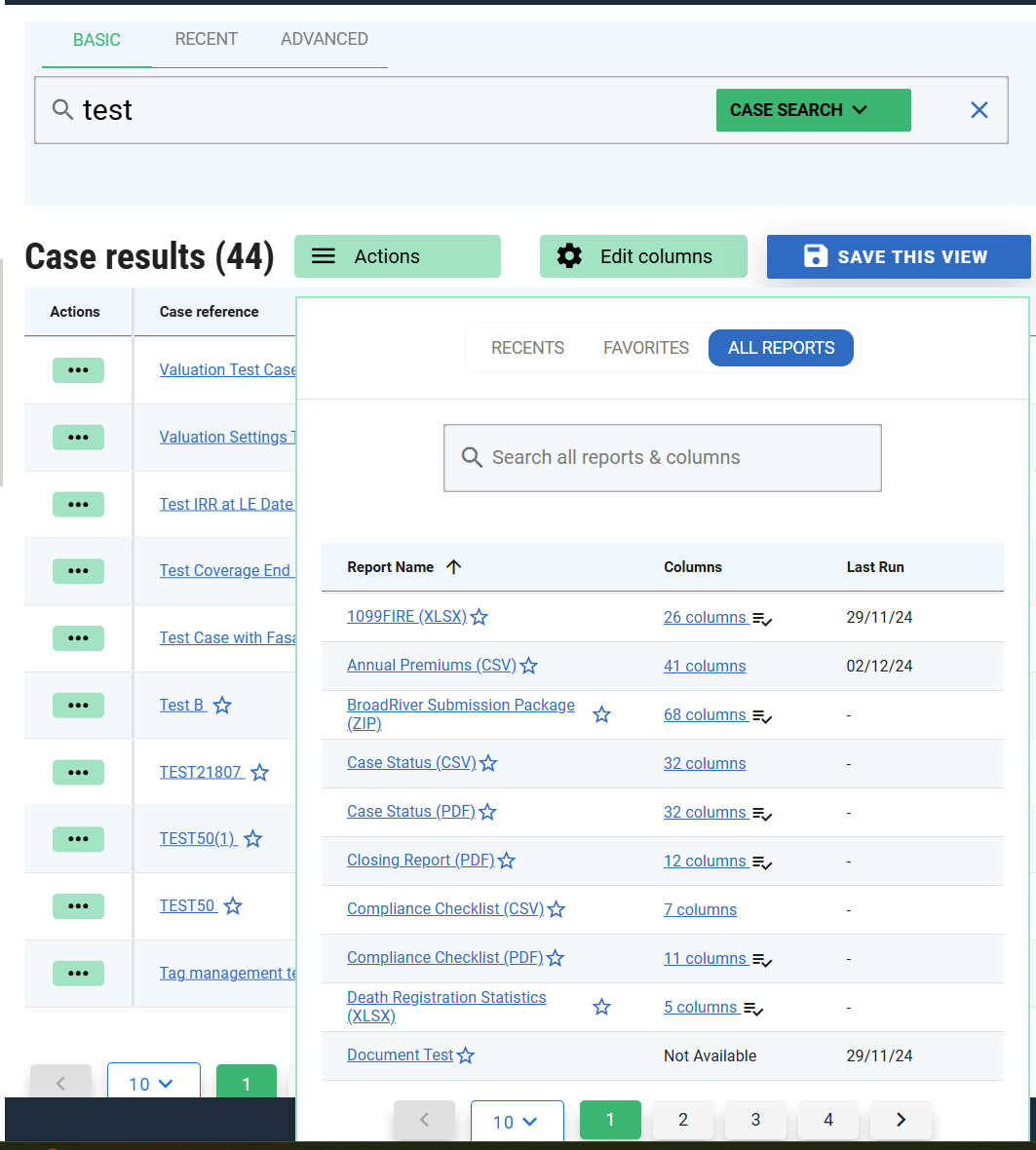1036x1150 pixels.
Task: Click the Search all reports & columns field
Action: tap(663, 458)
